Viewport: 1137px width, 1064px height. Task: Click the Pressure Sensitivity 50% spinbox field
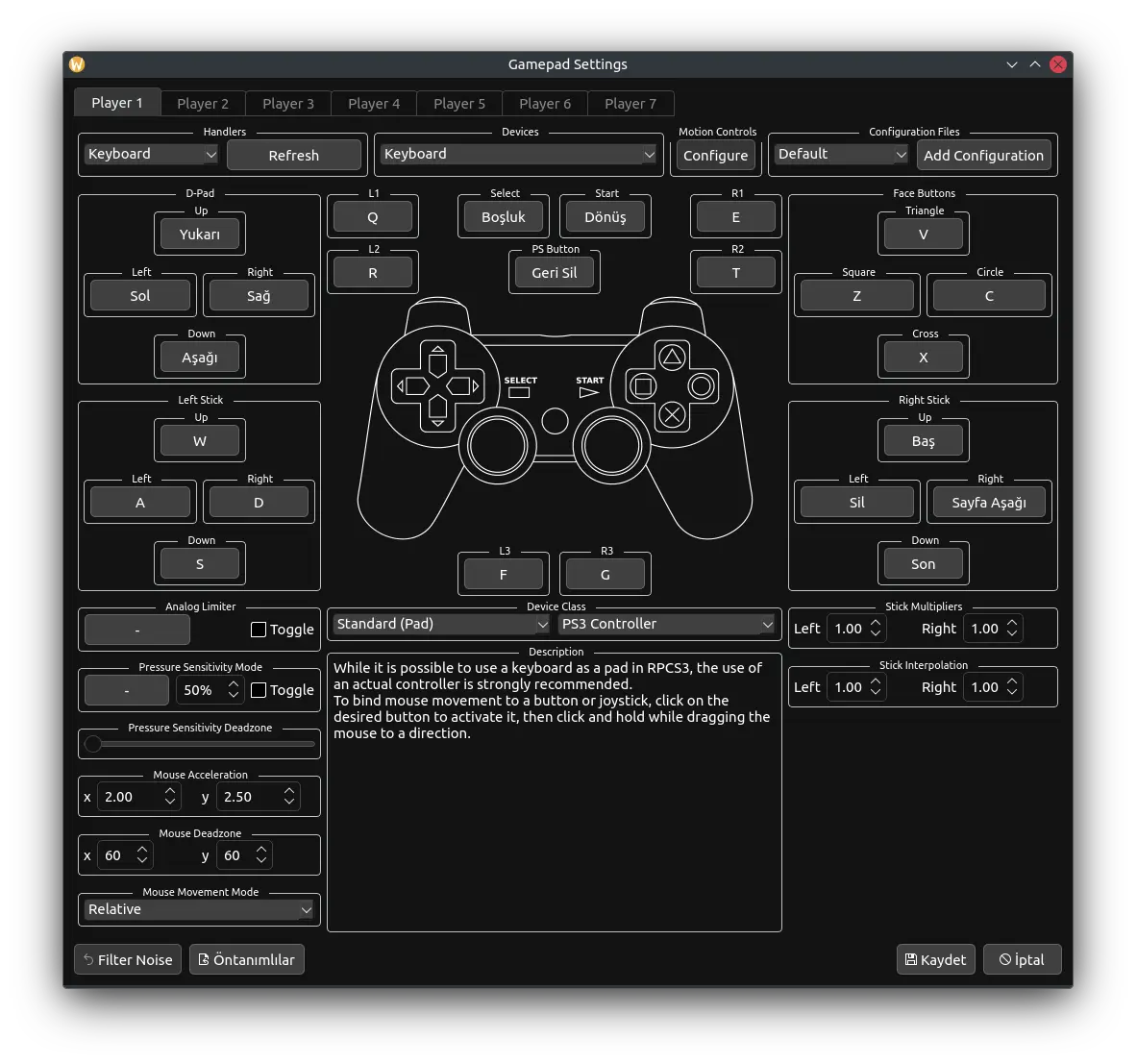(x=209, y=690)
